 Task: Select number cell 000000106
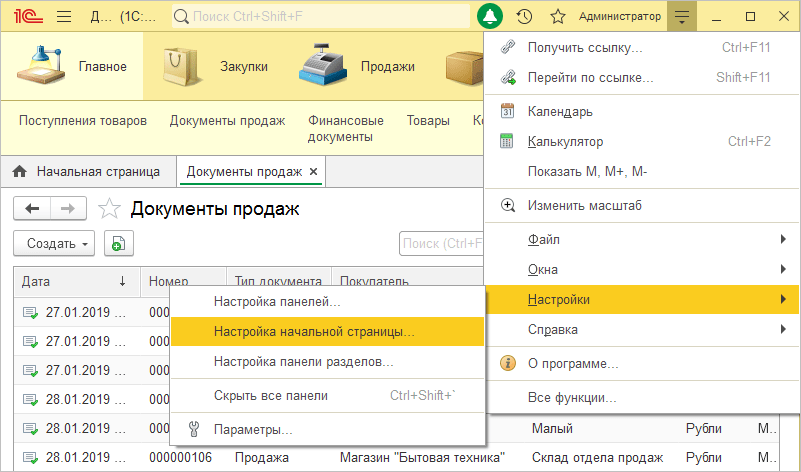click(180, 457)
